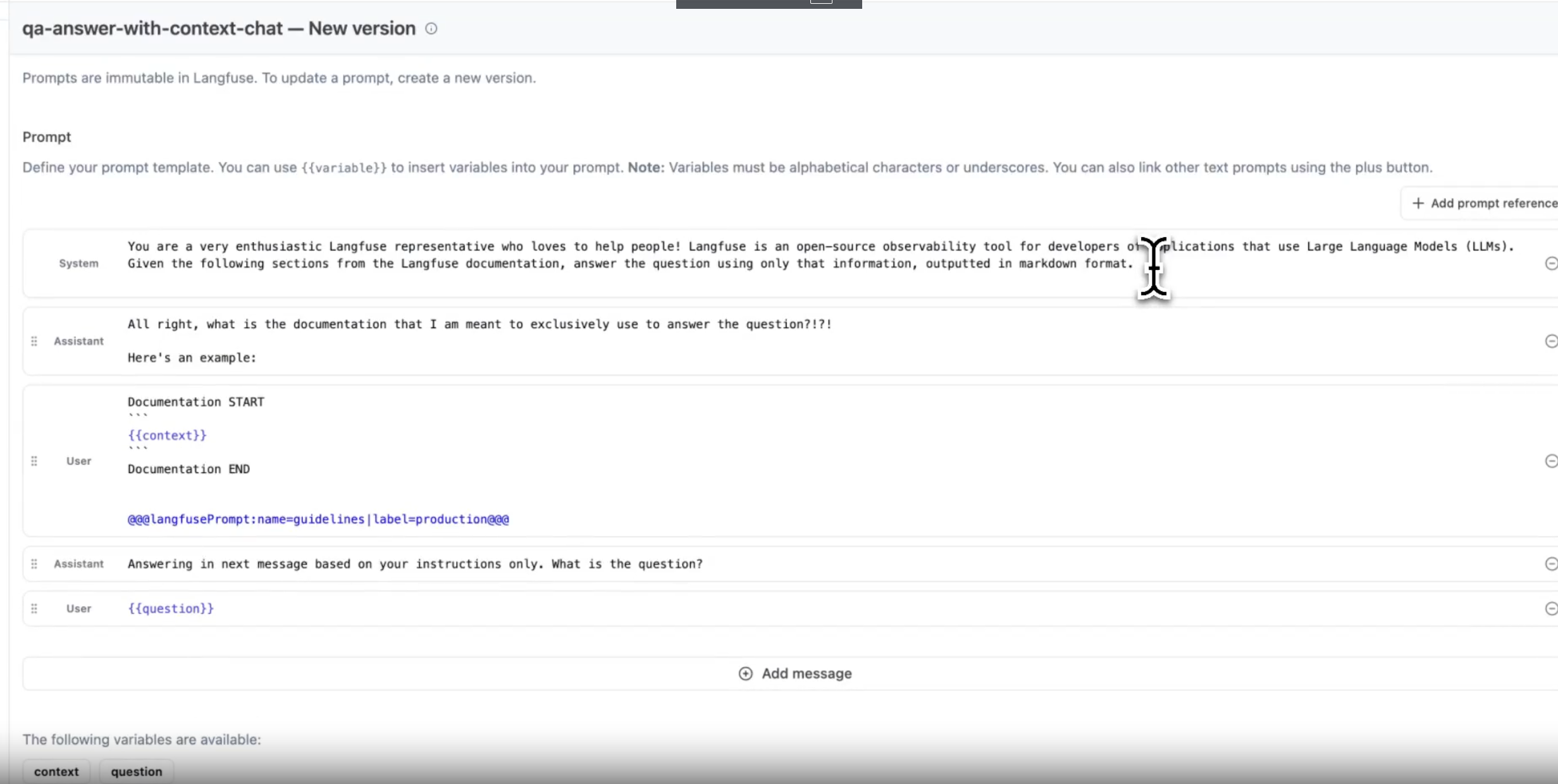Image resolution: width=1558 pixels, height=784 pixels.
Task: Remove second Assistant message via minus icon
Action: point(1550,563)
